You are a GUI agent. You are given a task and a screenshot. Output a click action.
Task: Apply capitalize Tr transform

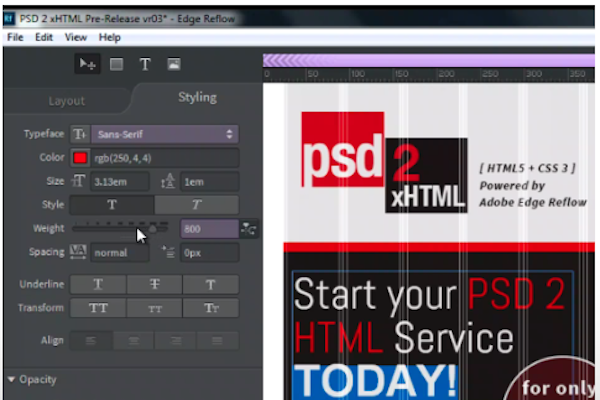click(x=211, y=308)
